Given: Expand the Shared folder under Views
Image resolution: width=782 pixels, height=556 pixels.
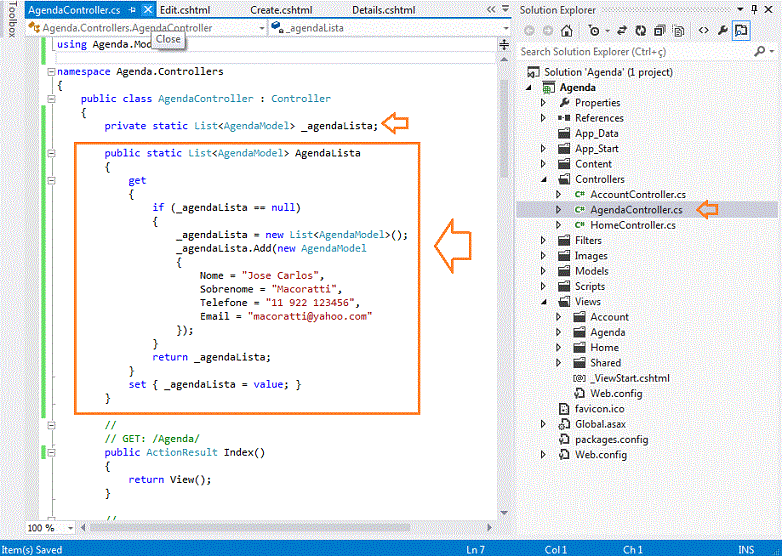Looking at the screenshot, I should click(559, 363).
